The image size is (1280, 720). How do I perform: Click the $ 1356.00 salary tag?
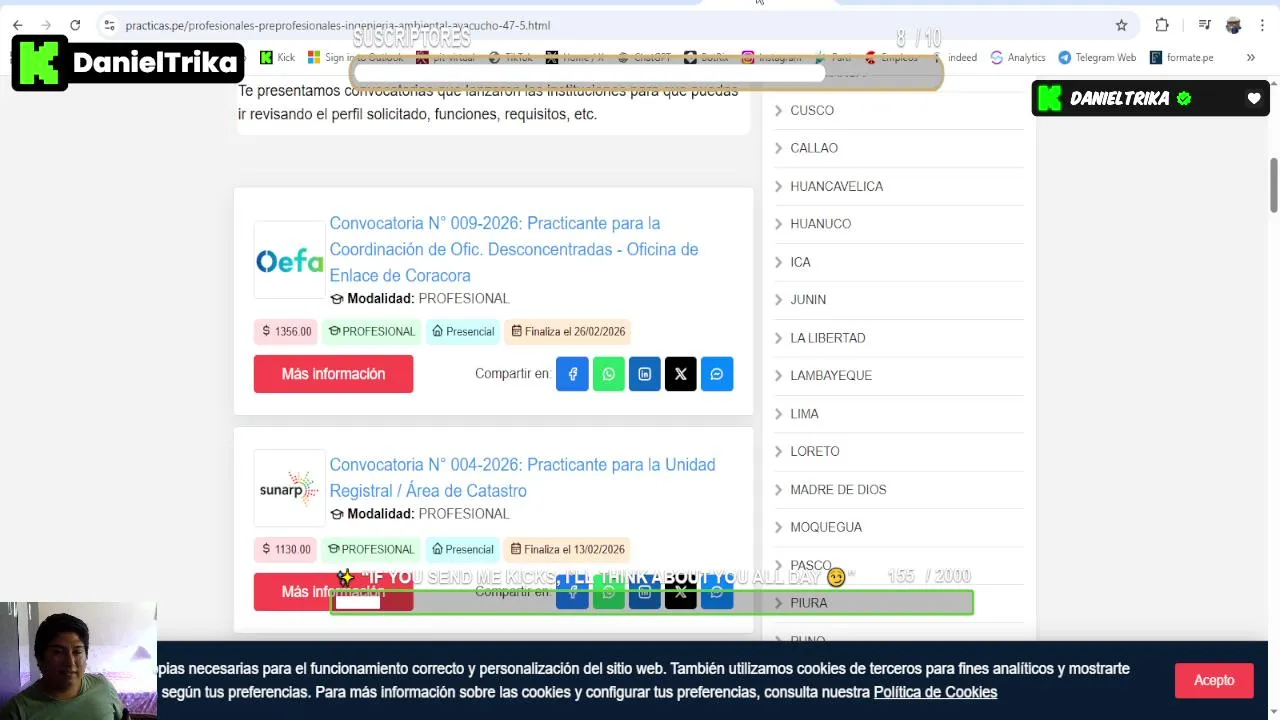point(287,331)
